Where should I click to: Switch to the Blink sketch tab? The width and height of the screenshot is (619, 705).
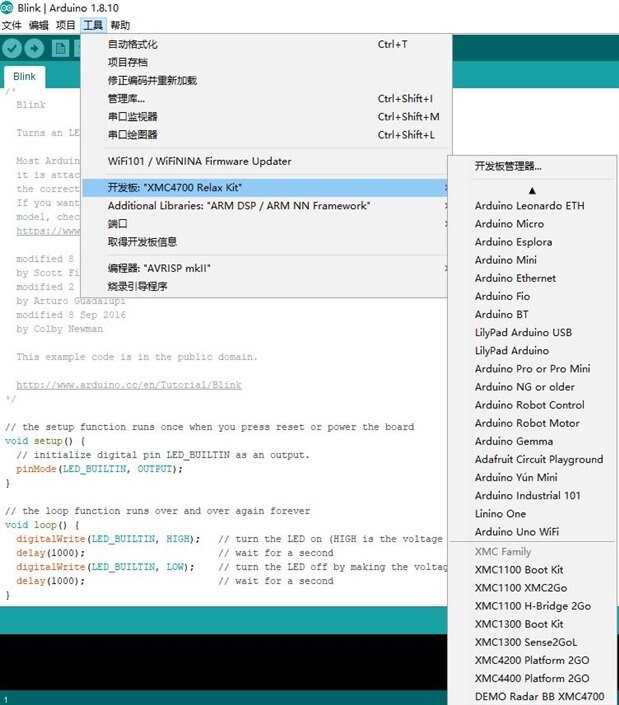(x=24, y=76)
